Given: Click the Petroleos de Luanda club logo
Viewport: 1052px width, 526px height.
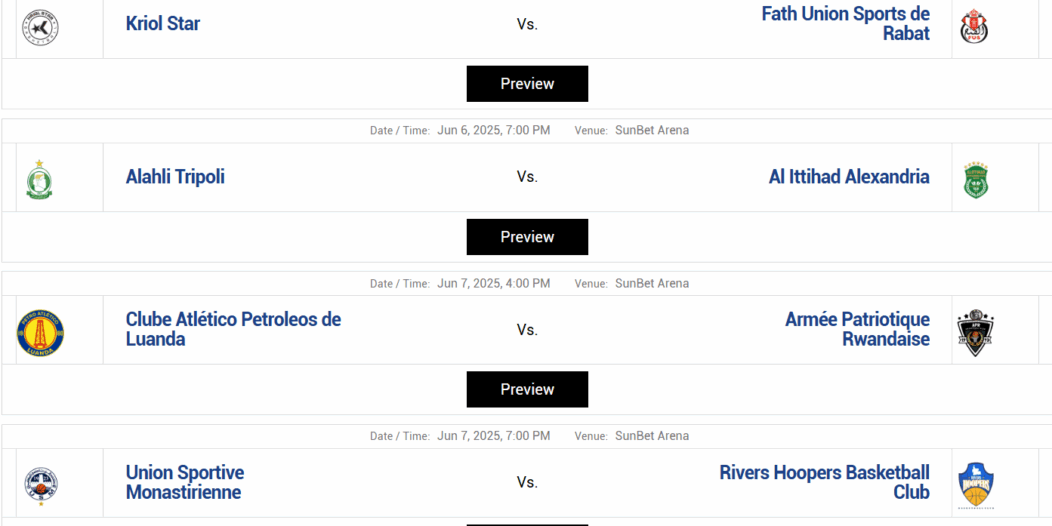Looking at the screenshot, I should 40,332.
